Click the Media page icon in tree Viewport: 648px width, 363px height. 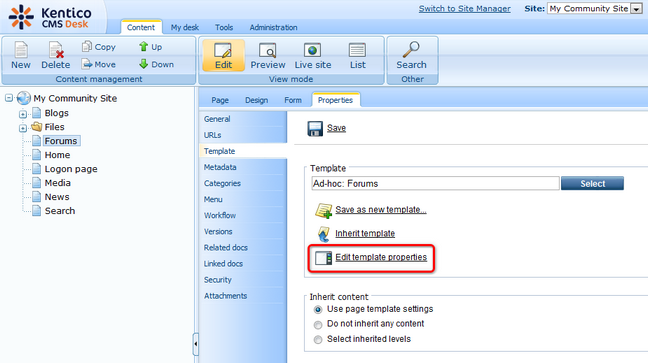coord(37,183)
